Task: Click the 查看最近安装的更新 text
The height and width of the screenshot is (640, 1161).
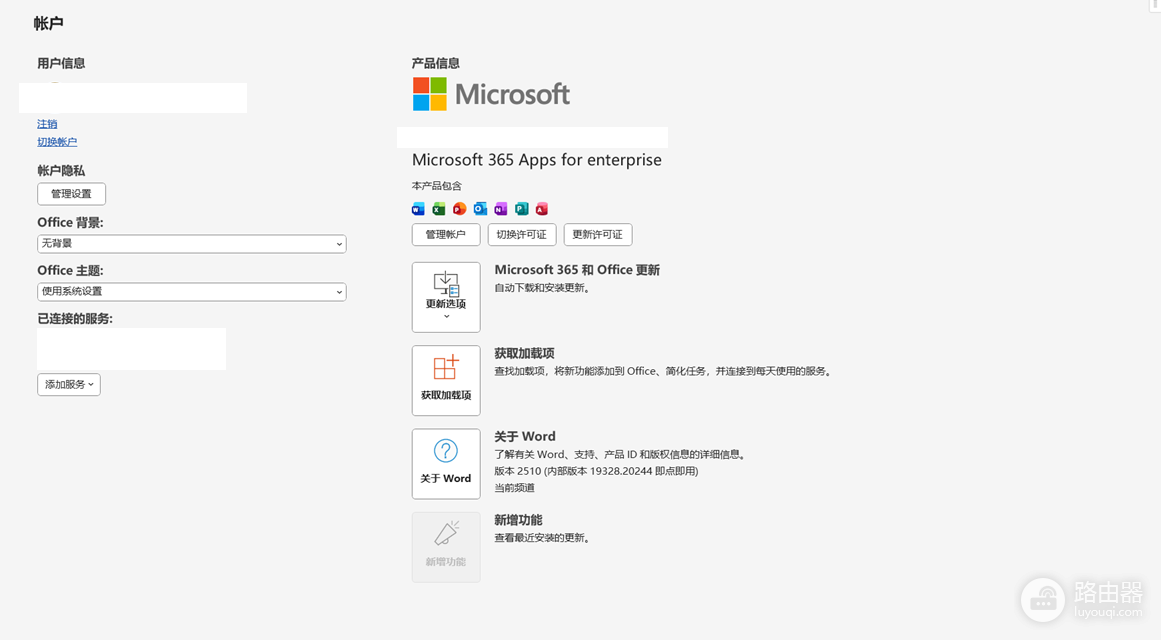Action: [x=542, y=538]
